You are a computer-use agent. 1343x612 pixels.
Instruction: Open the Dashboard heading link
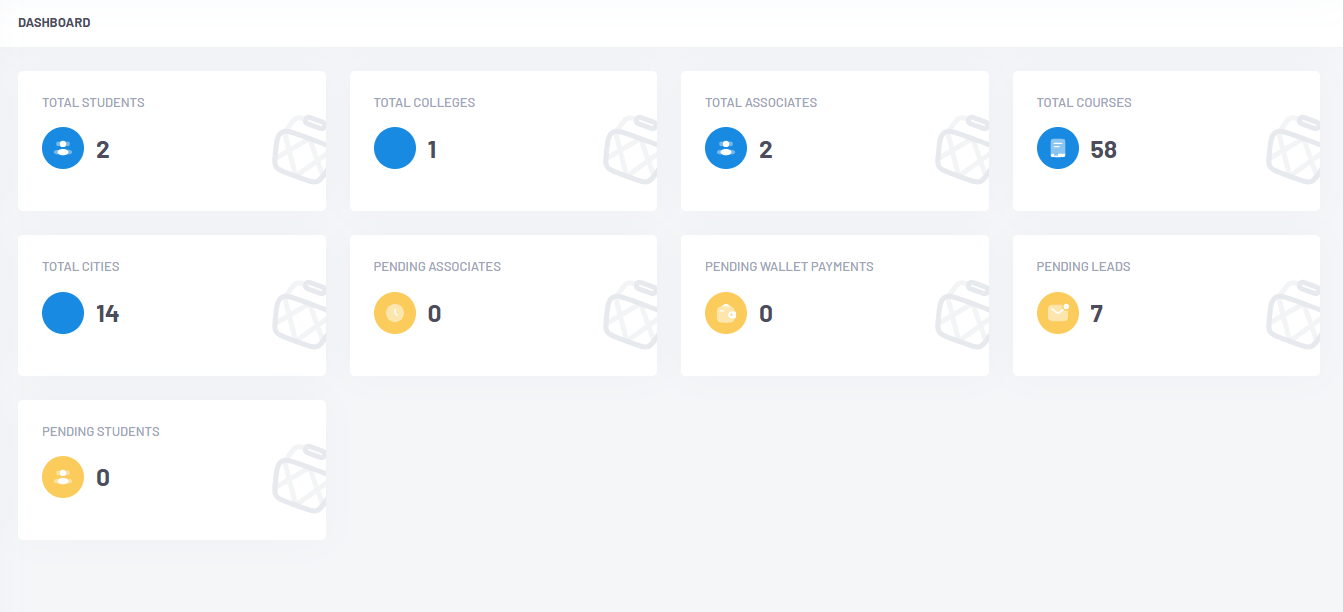(54, 23)
